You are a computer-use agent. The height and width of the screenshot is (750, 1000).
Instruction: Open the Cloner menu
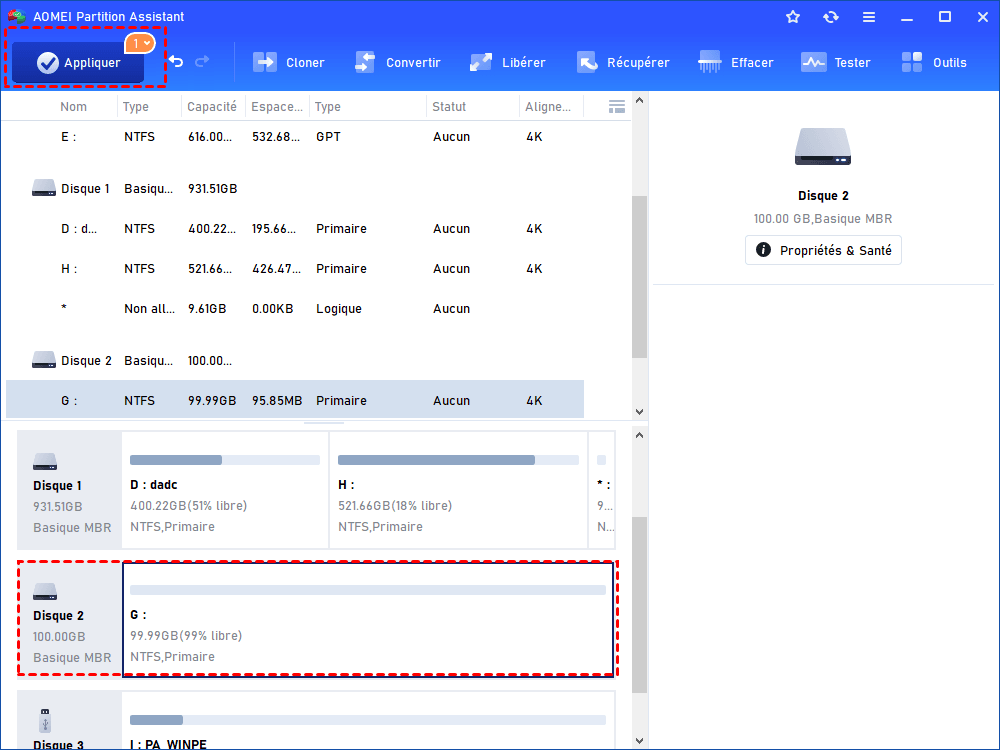click(288, 62)
